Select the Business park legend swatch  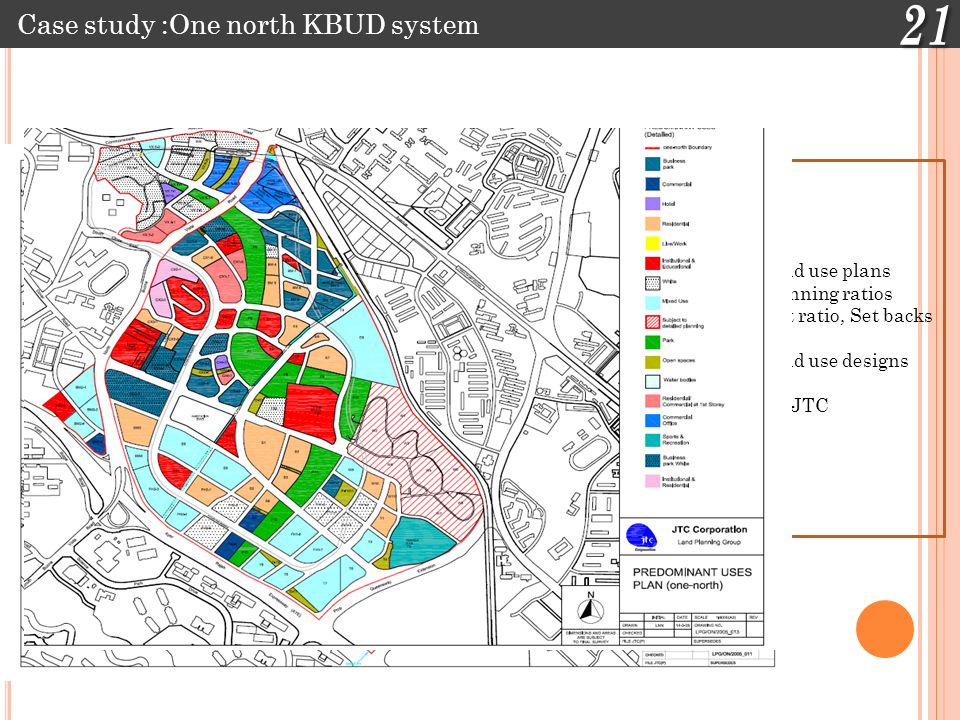point(652,163)
